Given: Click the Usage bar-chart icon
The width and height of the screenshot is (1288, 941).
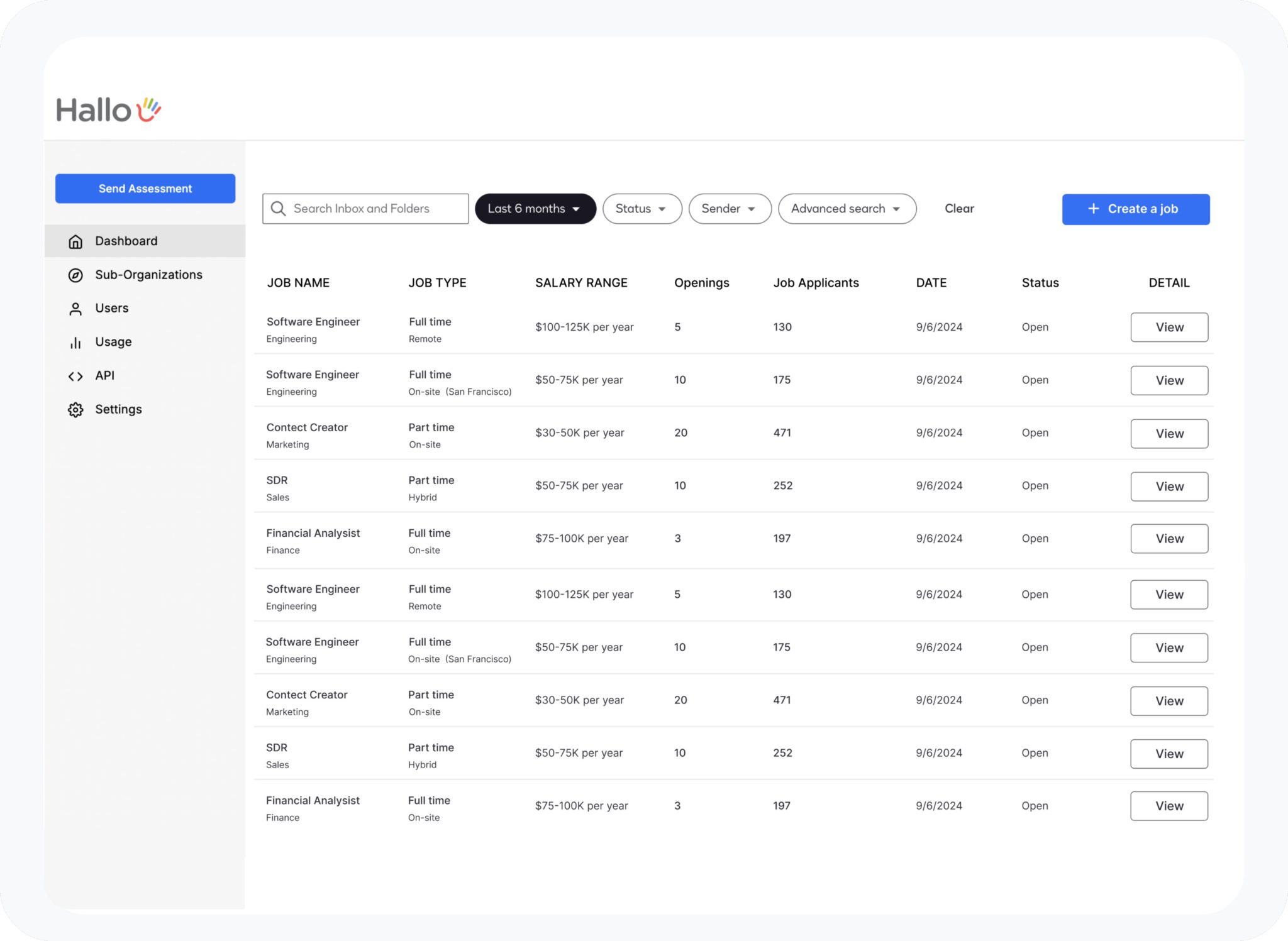Looking at the screenshot, I should [x=75, y=342].
